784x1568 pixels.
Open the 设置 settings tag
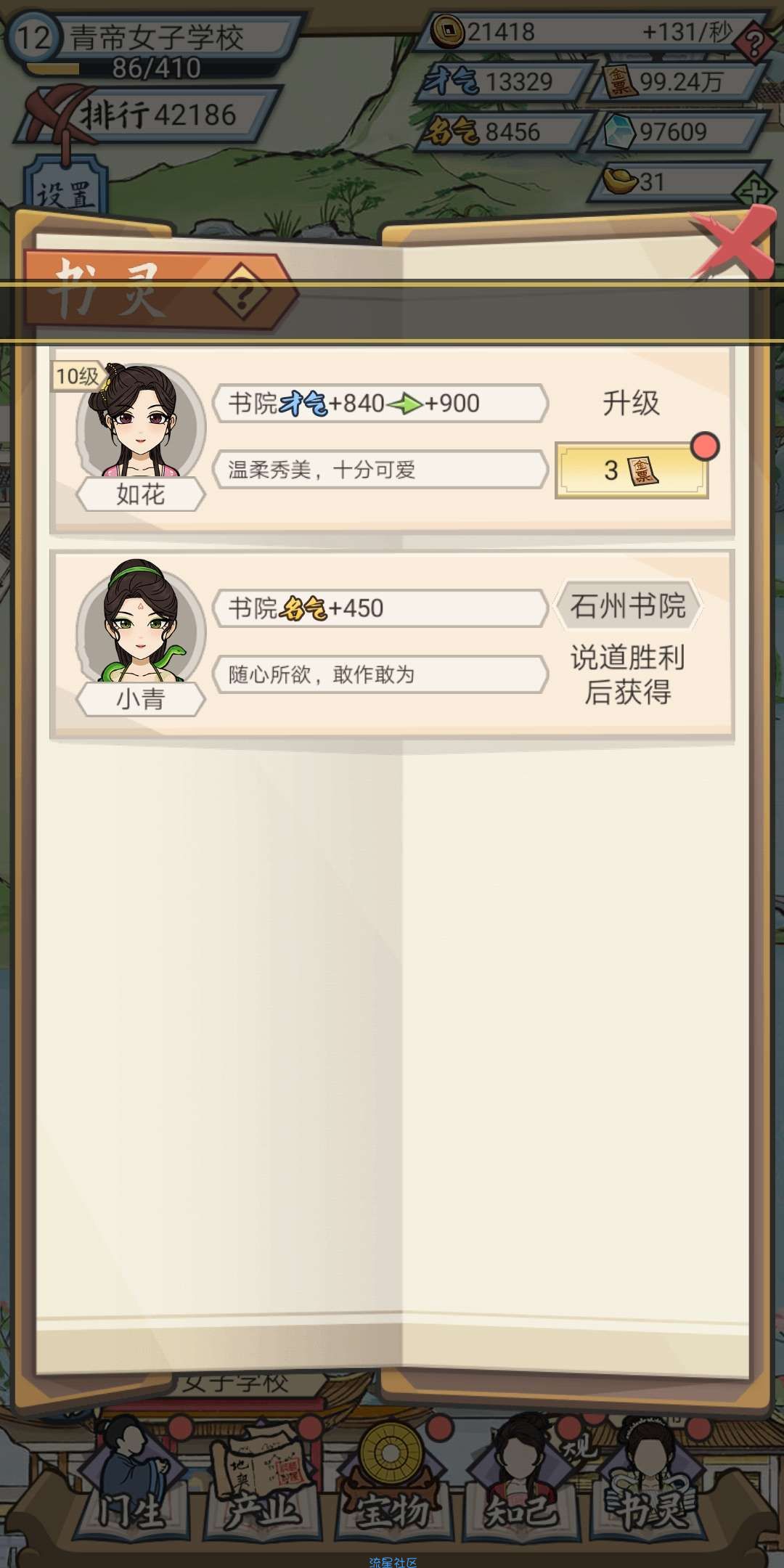click(x=65, y=192)
